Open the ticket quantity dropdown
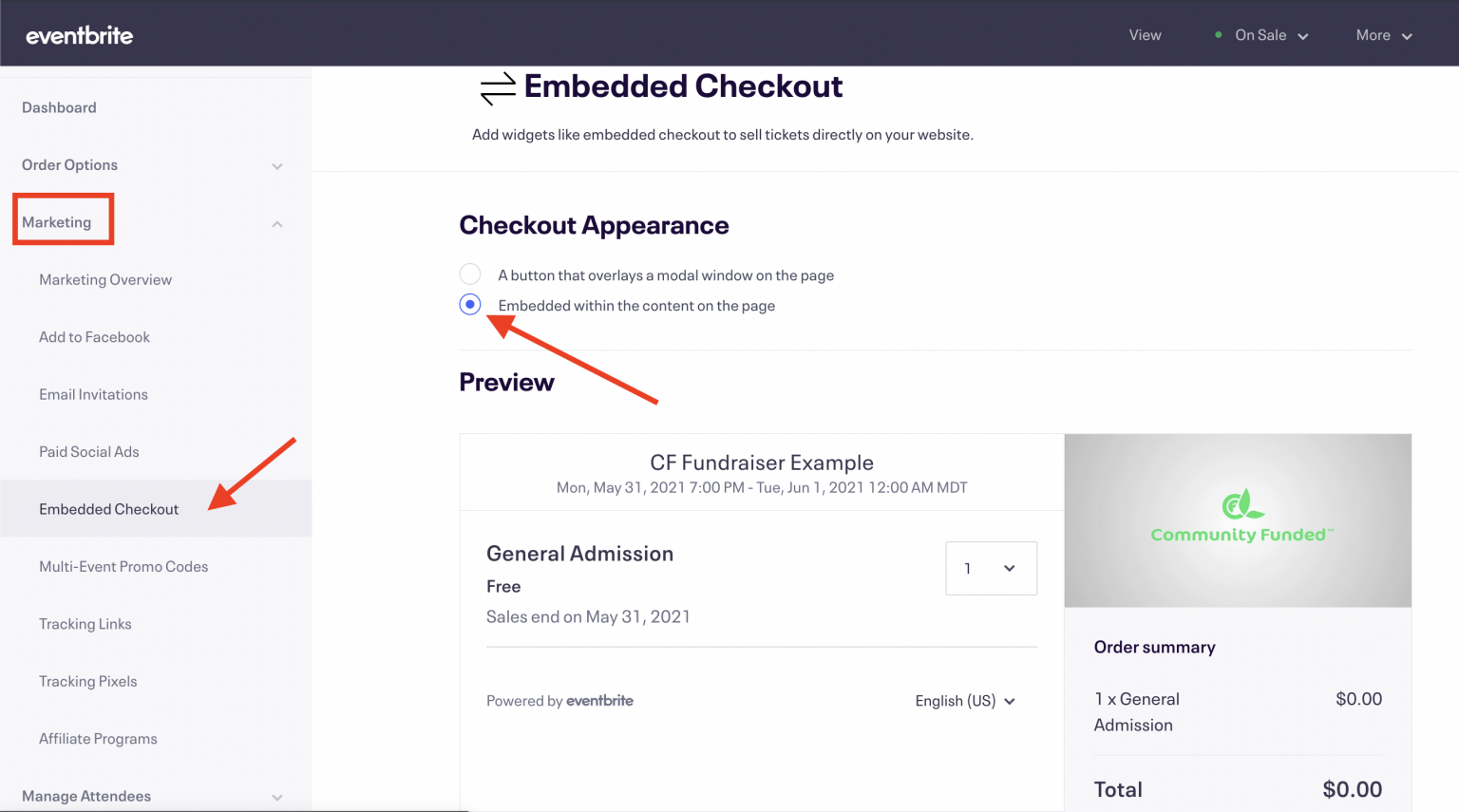This screenshot has width=1459, height=812. point(991,568)
